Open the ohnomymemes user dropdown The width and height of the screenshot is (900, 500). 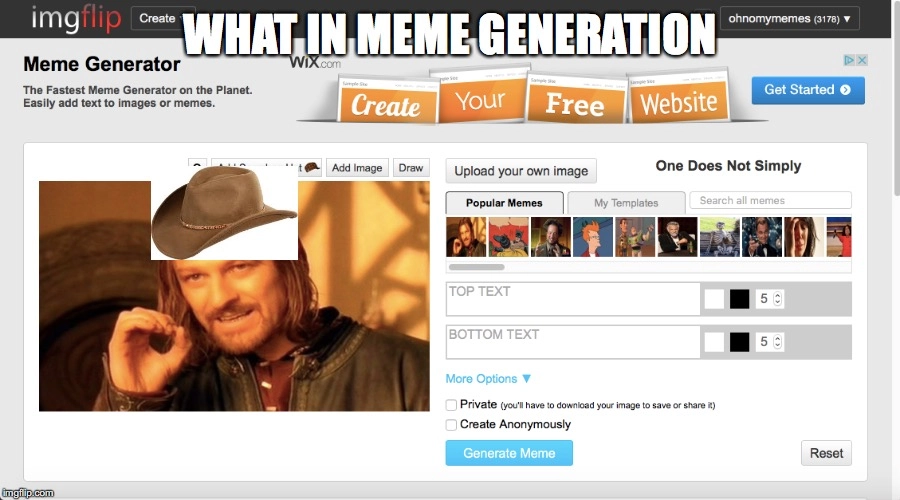pyautogui.click(x=789, y=19)
